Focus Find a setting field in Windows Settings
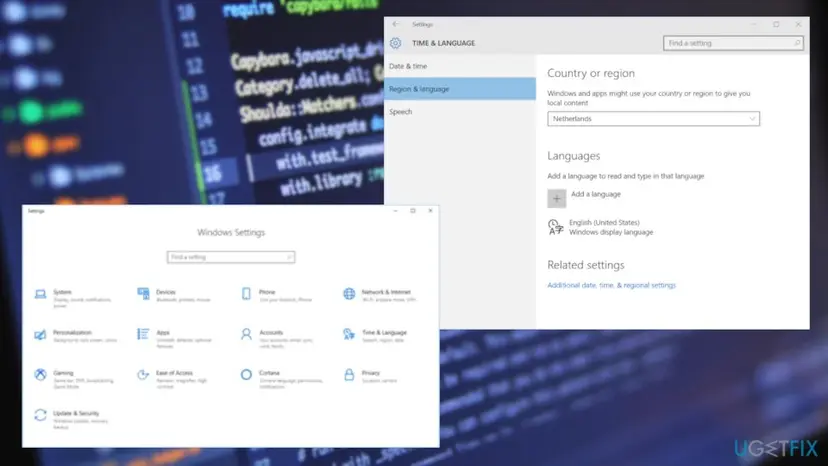 pos(231,257)
